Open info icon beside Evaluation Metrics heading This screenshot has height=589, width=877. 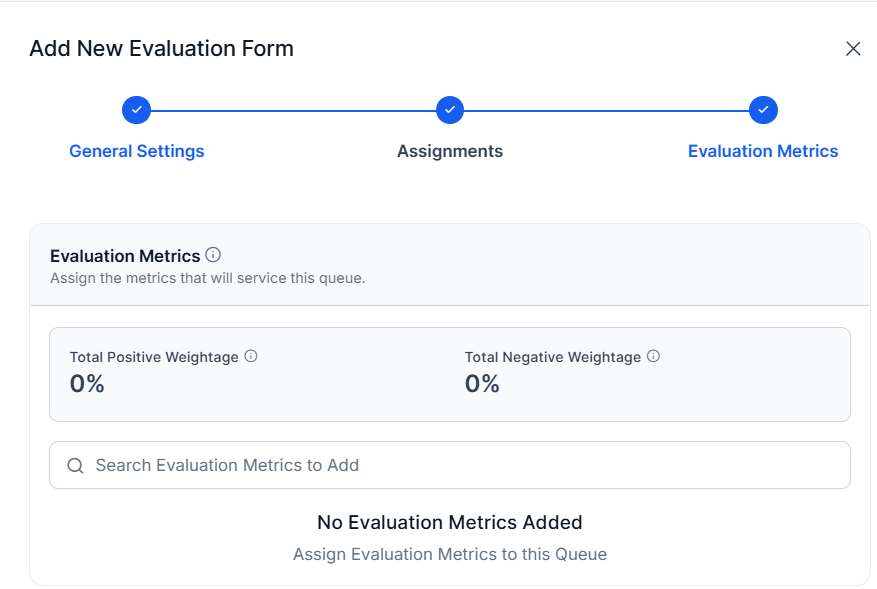213,255
